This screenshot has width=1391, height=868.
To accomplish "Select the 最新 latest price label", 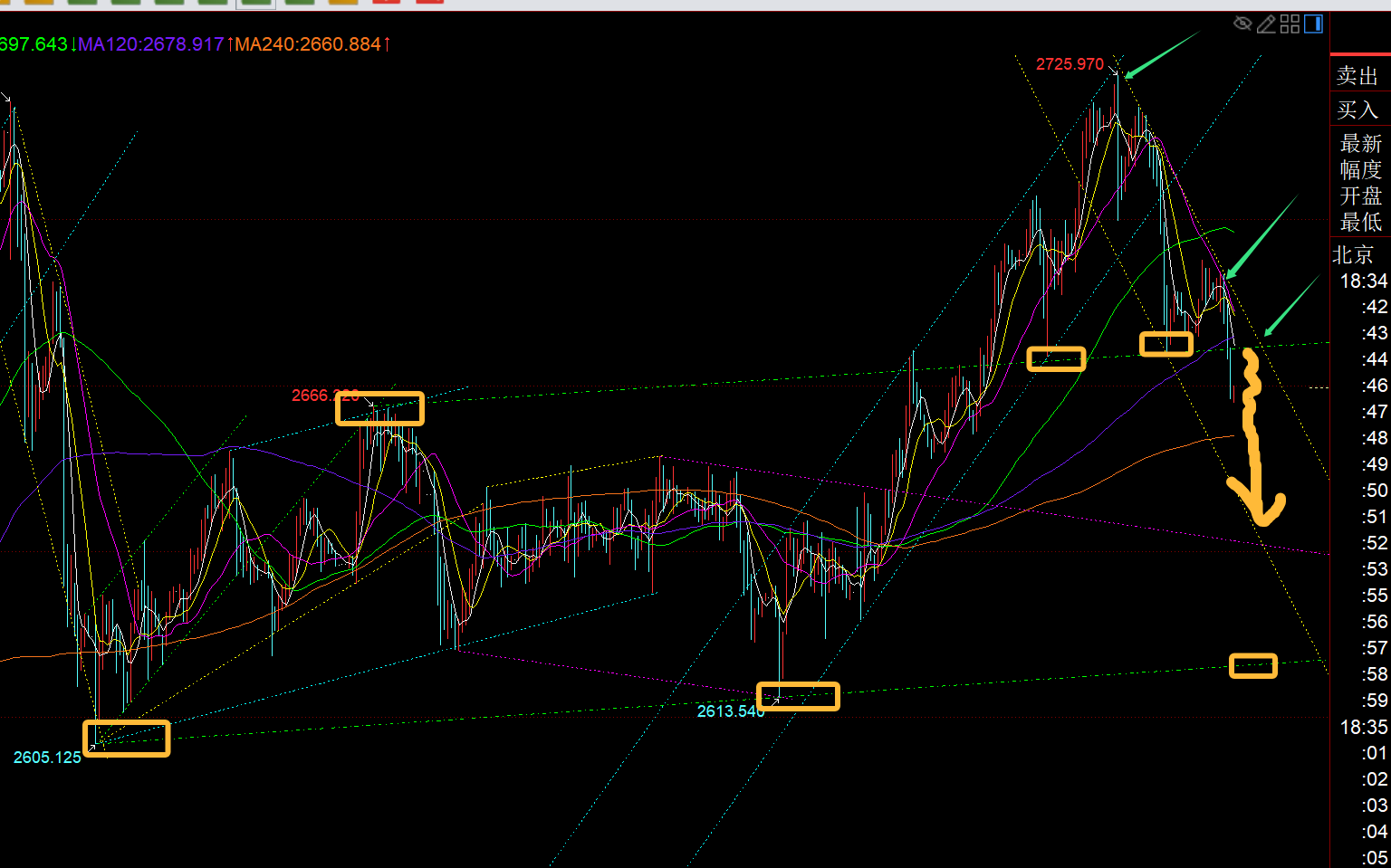I will (x=1361, y=144).
